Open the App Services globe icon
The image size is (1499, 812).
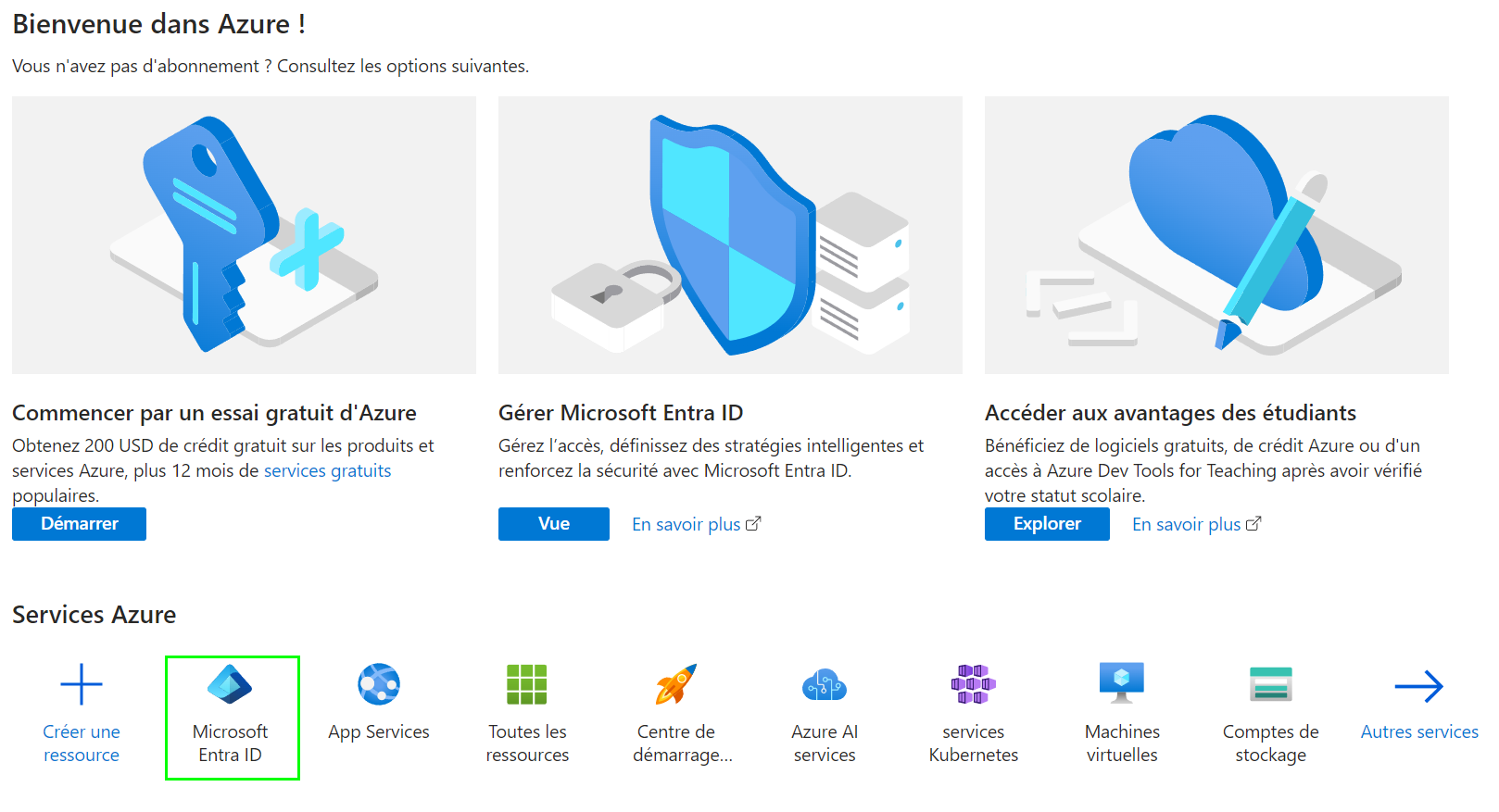(379, 685)
